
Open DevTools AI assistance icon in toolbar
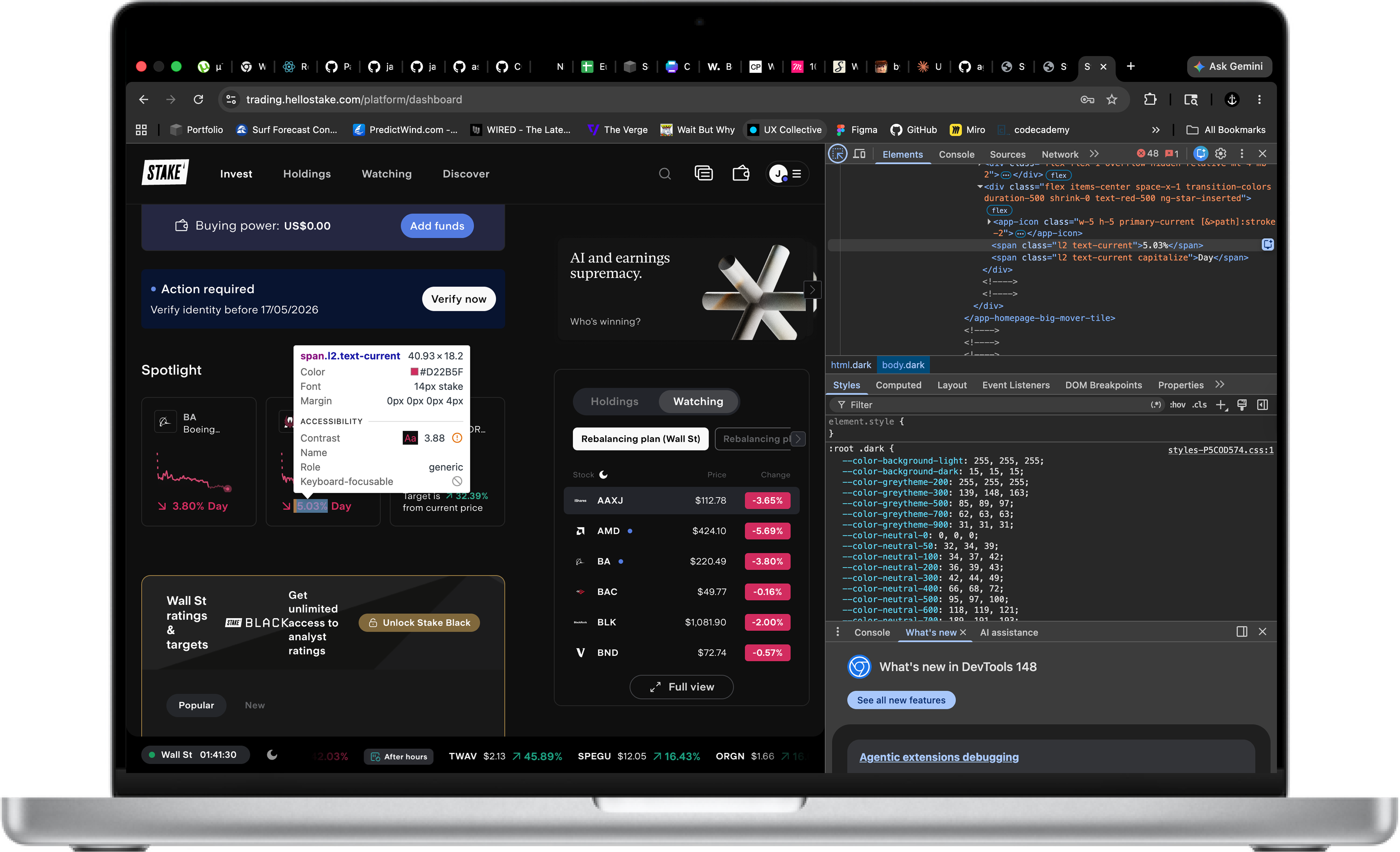point(1201,153)
